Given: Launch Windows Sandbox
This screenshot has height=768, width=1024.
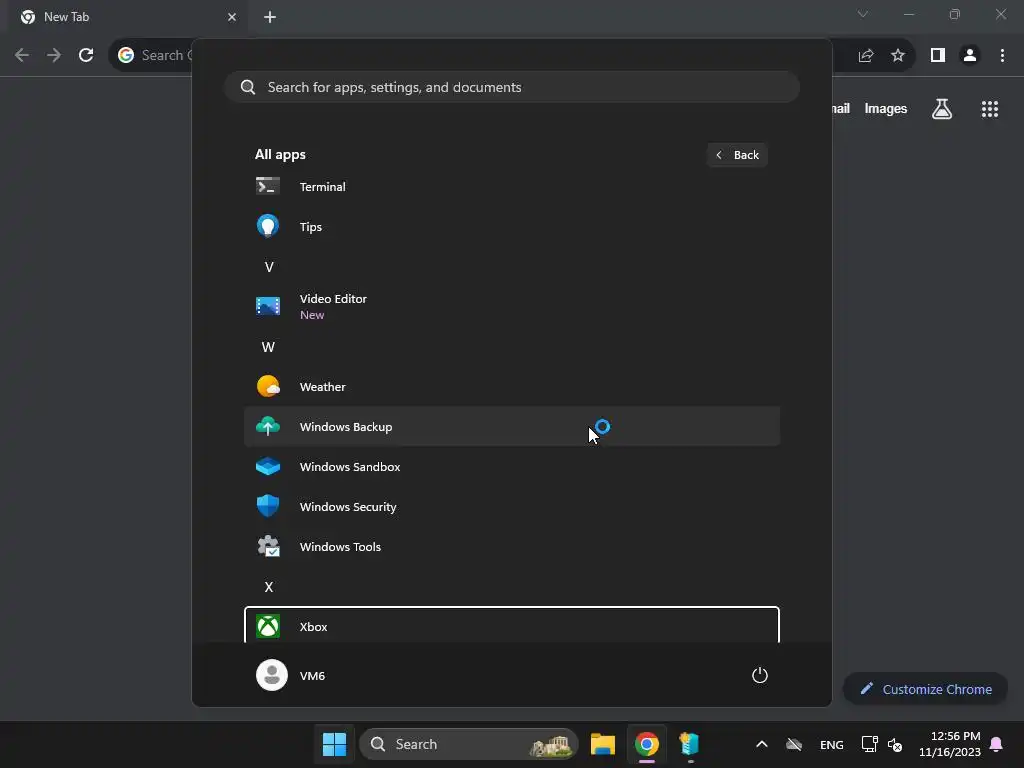Looking at the screenshot, I should click(511, 466).
